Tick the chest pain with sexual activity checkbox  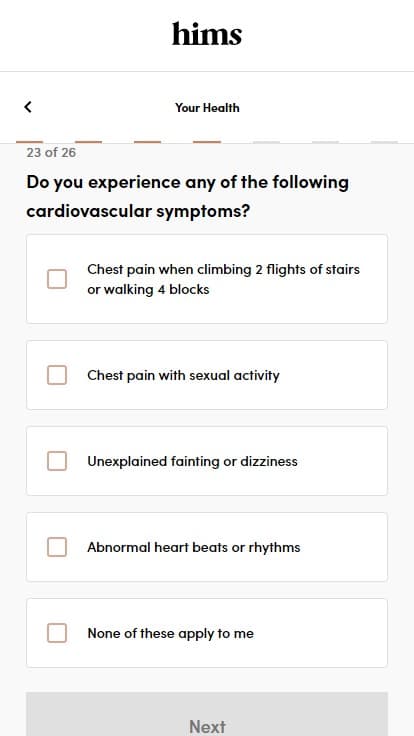coord(57,375)
